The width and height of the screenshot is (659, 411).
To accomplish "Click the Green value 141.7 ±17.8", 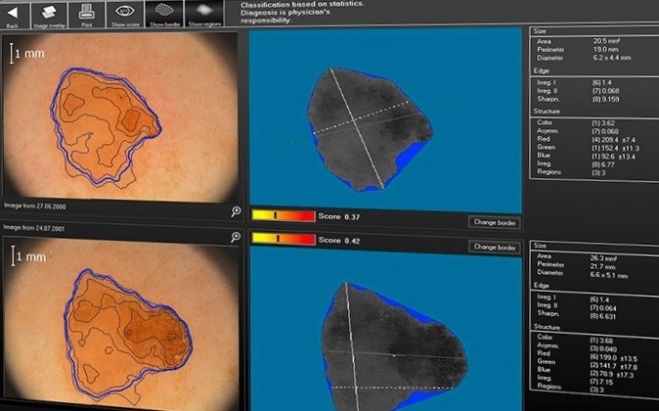I will click(614, 366).
